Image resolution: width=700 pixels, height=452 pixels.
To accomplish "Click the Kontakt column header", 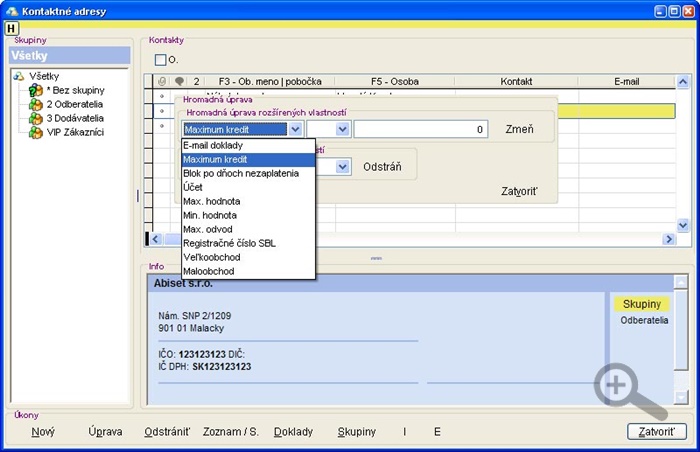I will [516, 81].
